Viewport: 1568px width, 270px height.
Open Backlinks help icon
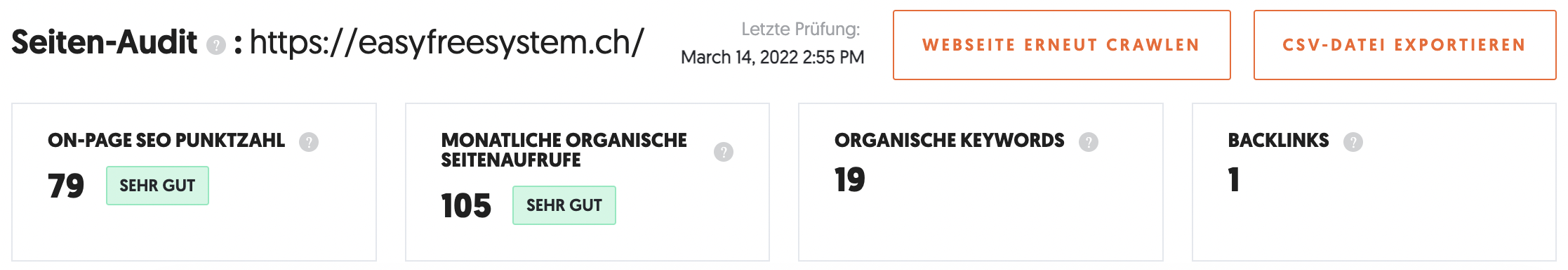point(1353,142)
